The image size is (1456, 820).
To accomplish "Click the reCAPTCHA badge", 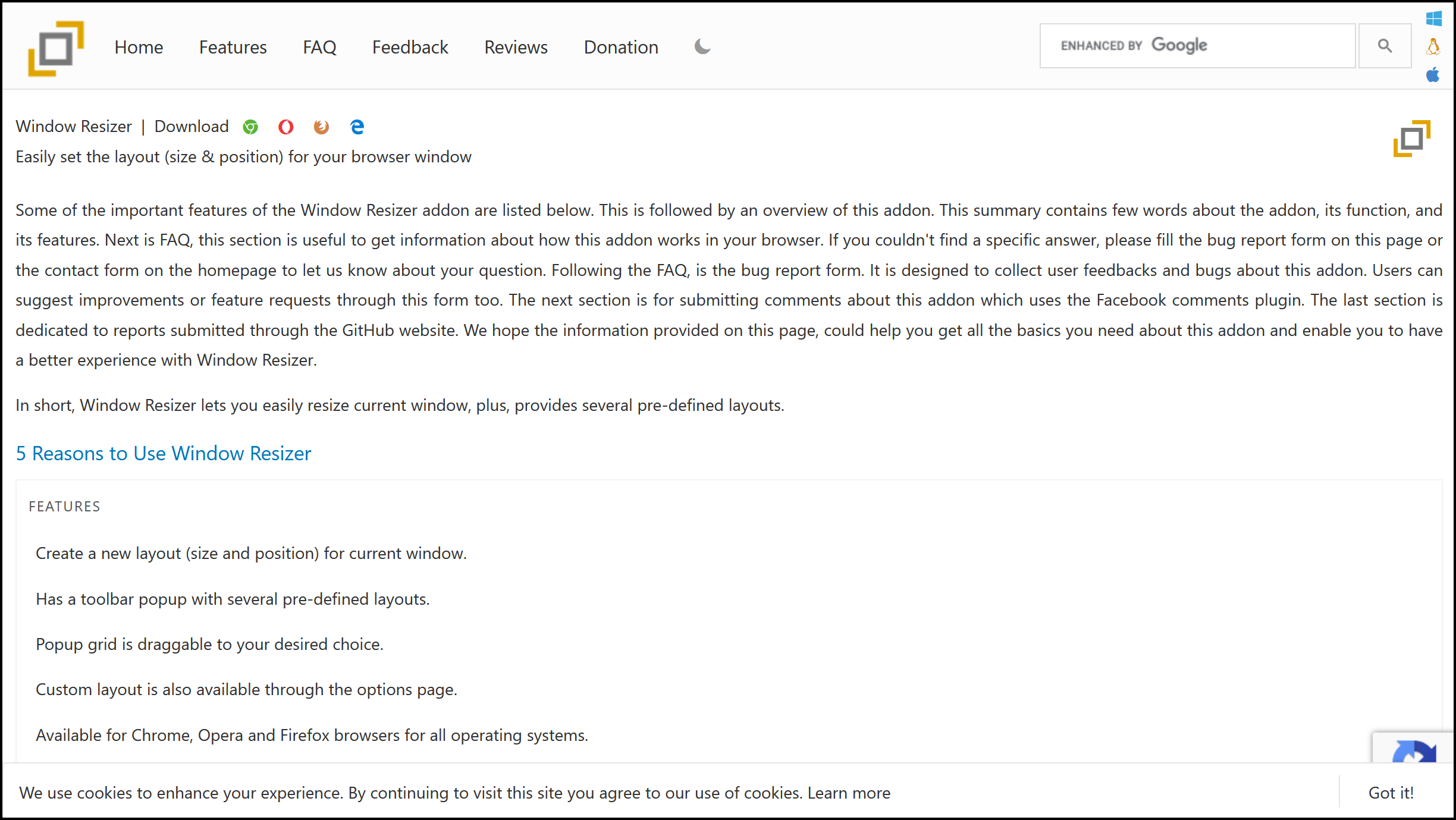I will [1413, 748].
